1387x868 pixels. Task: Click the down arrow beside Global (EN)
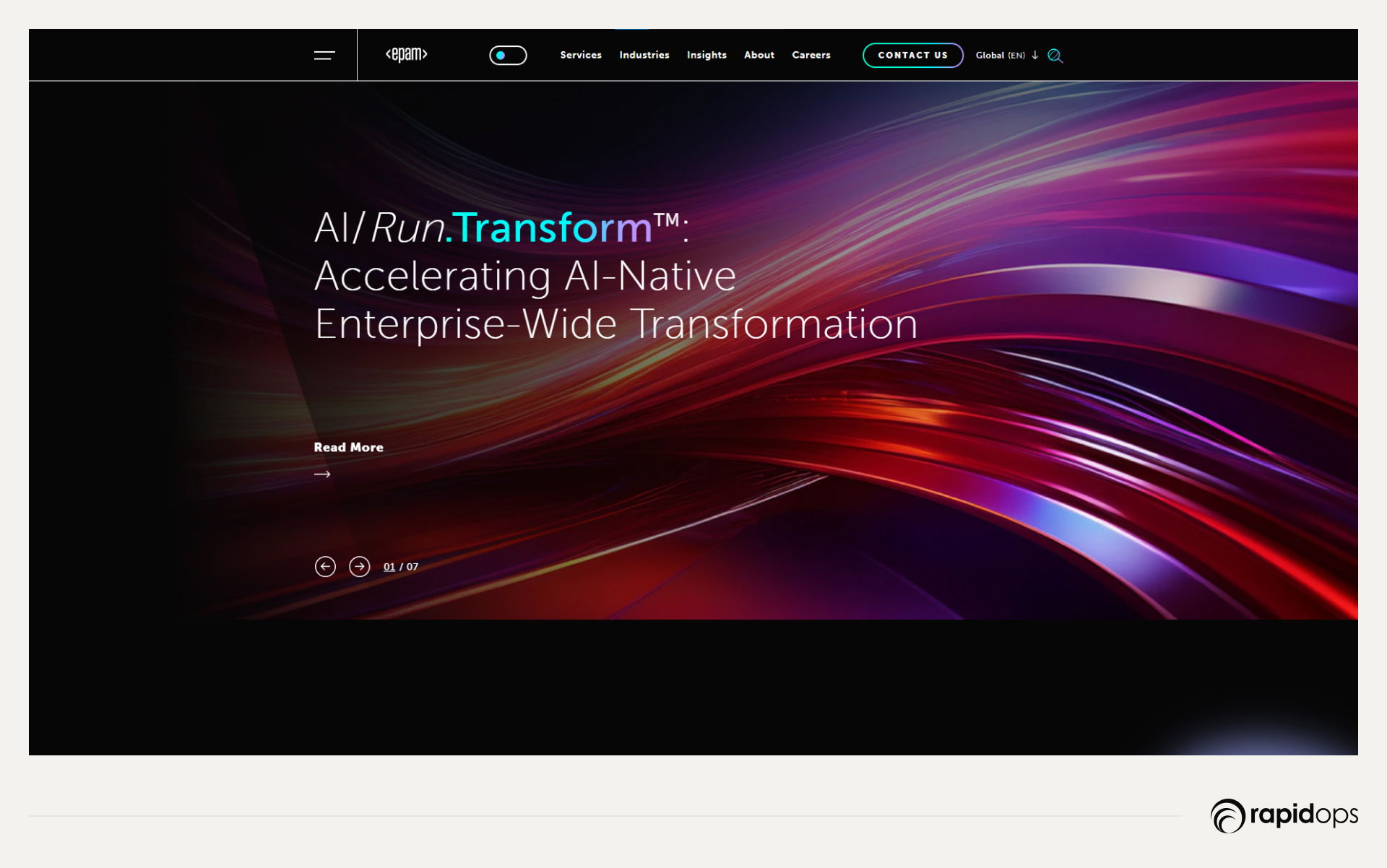pos(1035,55)
